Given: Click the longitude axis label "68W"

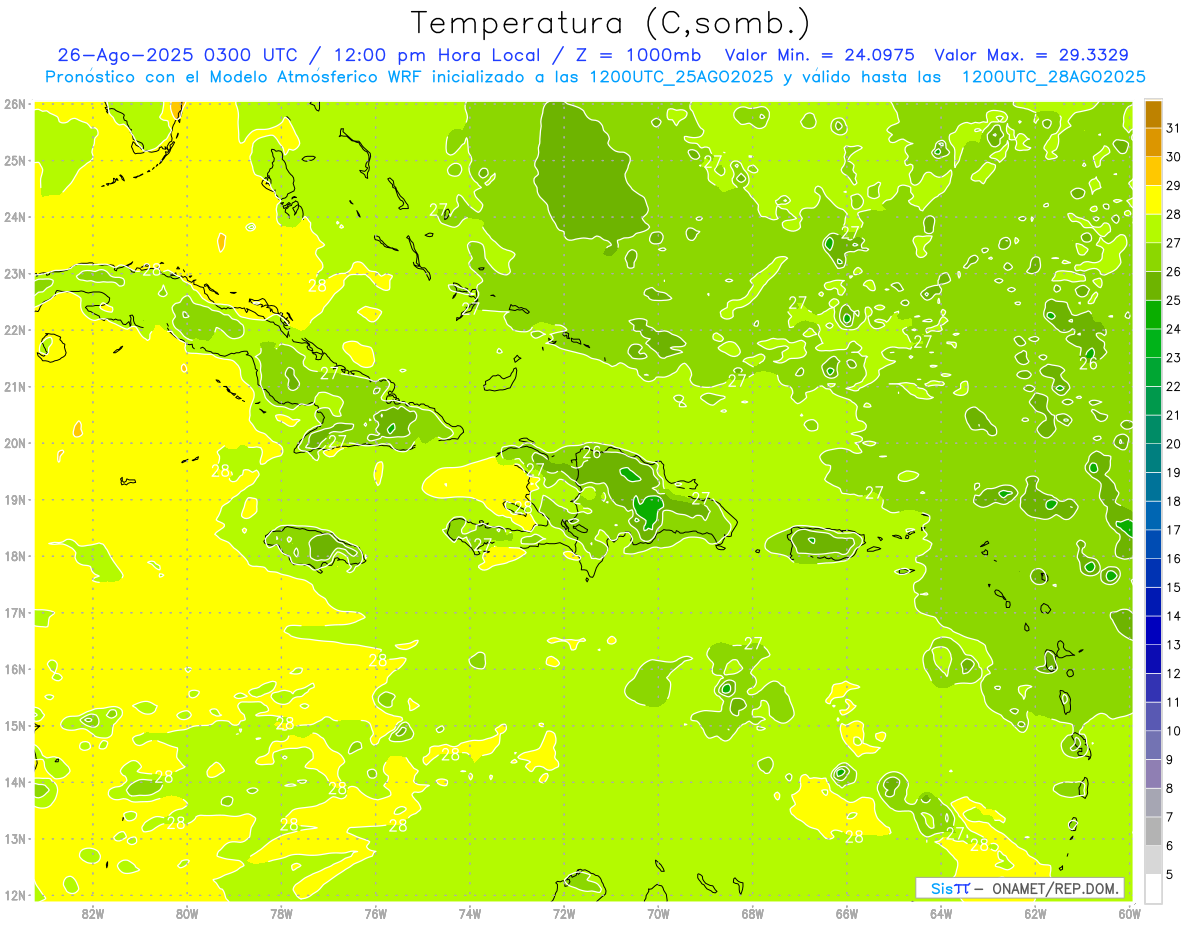Looking at the screenshot, I should pos(753,914).
